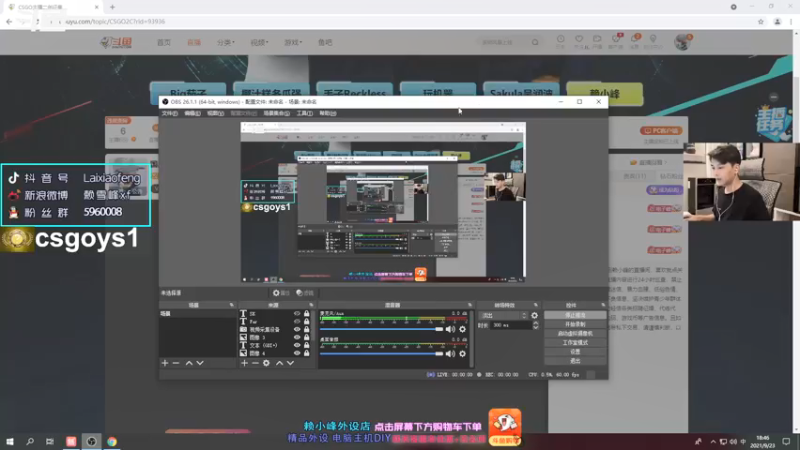Image resolution: width=800 pixels, height=450 pixels.
Task: Click the pop-out icon on the 场景 dock header
Action: (232, 305)
